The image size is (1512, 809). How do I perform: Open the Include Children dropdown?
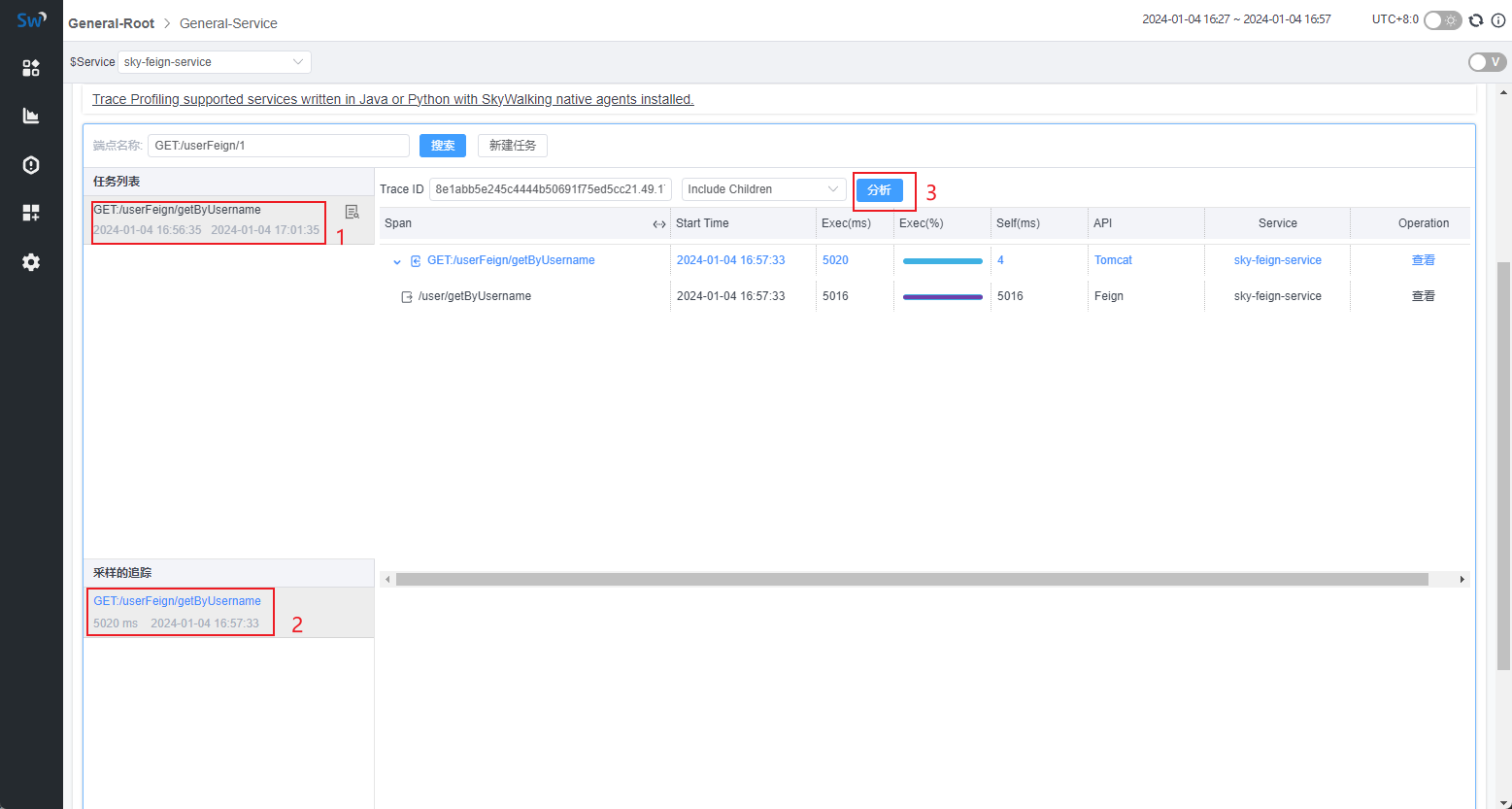(763, 189)
